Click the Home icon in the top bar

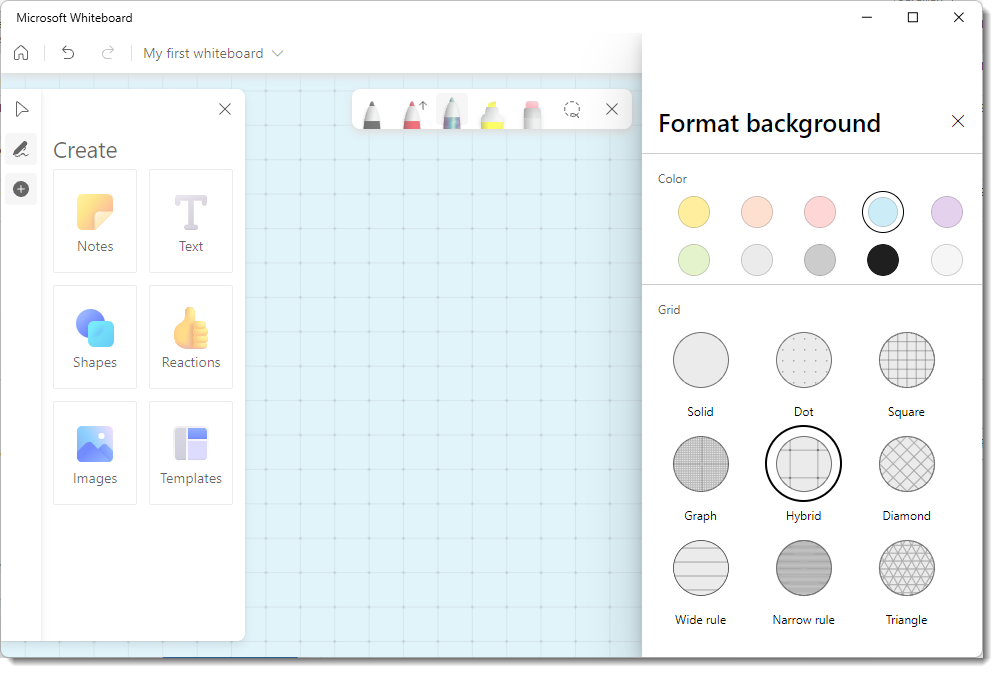(x=21, y=53)
